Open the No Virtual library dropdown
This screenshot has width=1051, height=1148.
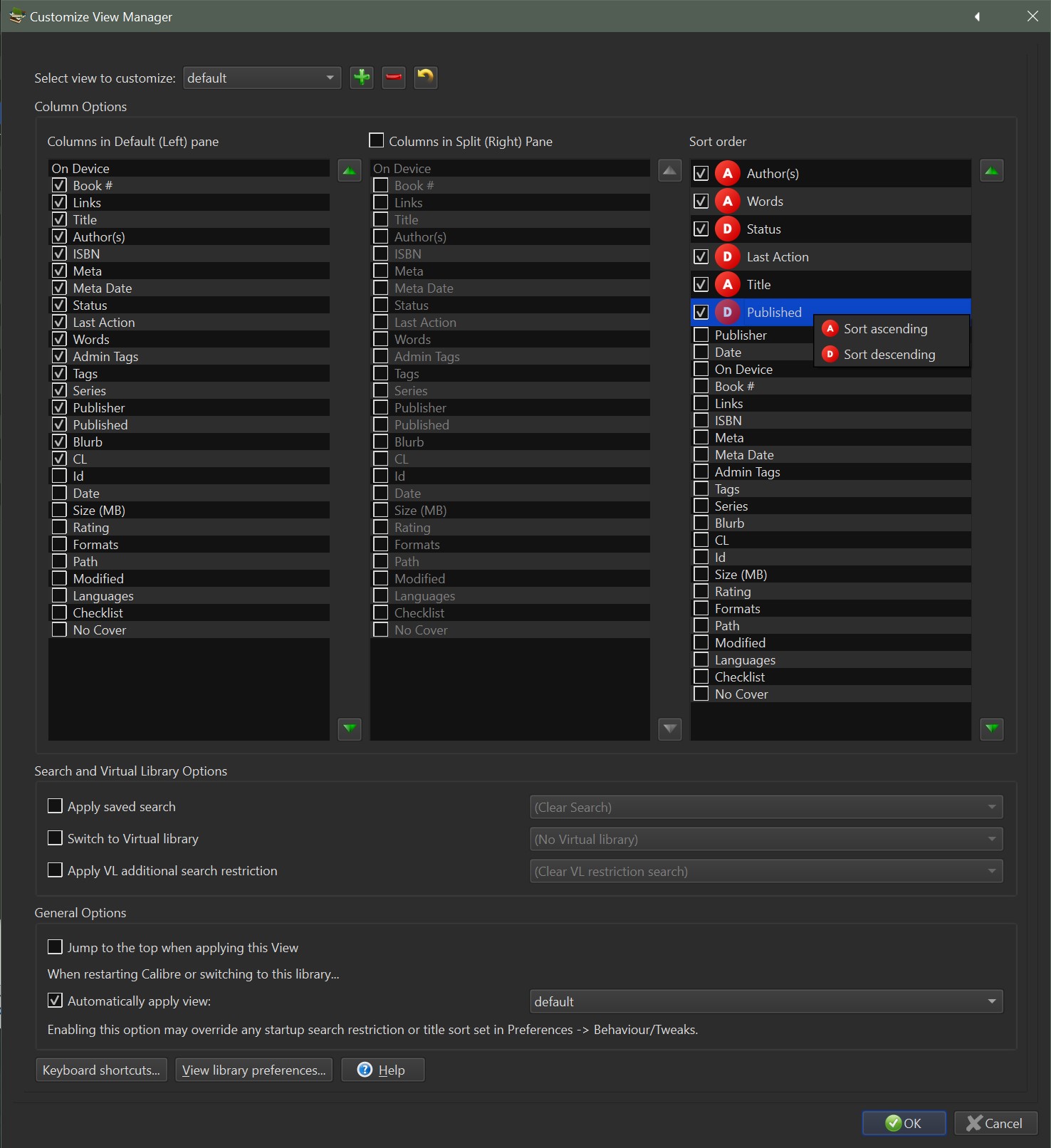click(x=766, y=839)
